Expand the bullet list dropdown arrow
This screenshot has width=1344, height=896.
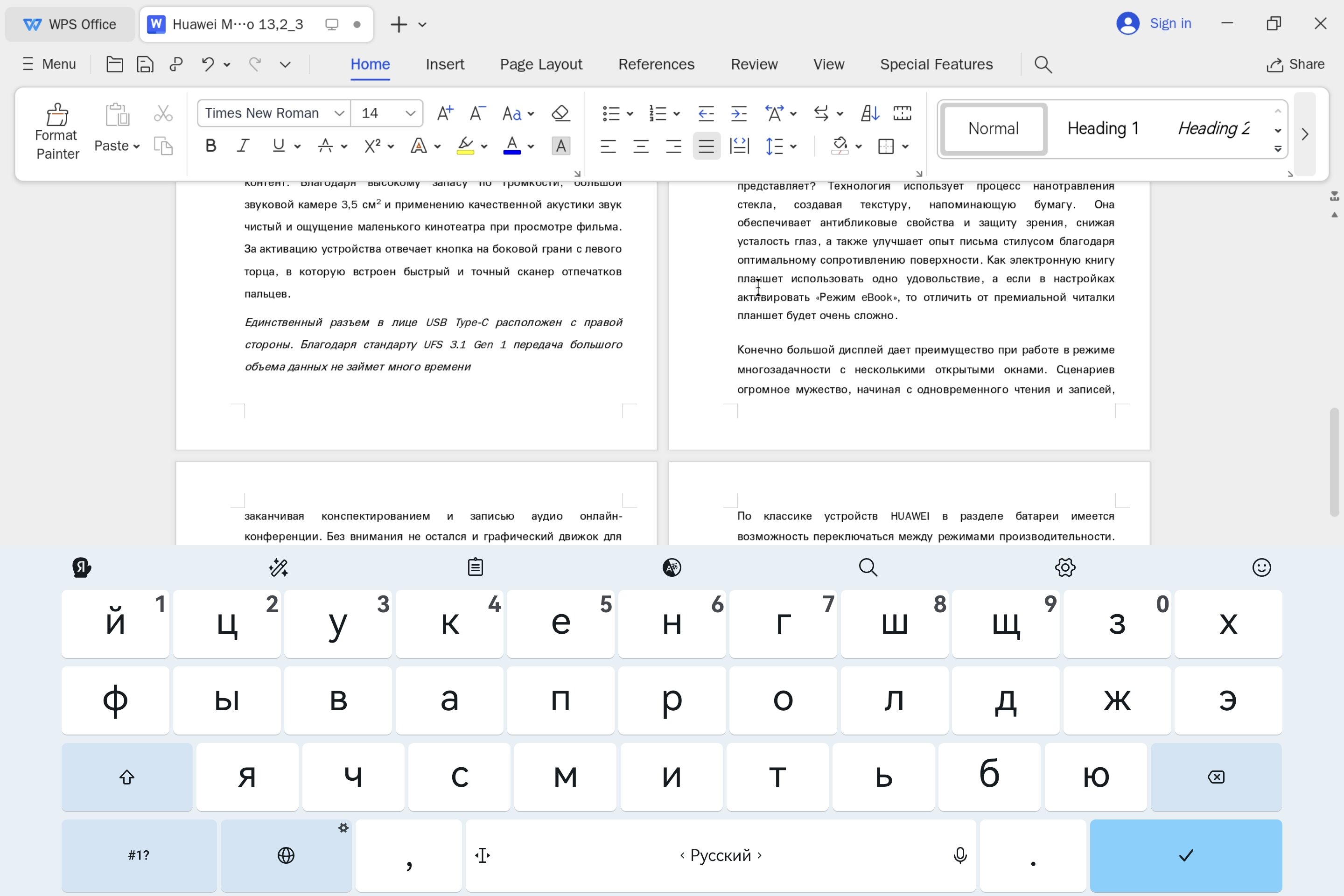[630, 114]
